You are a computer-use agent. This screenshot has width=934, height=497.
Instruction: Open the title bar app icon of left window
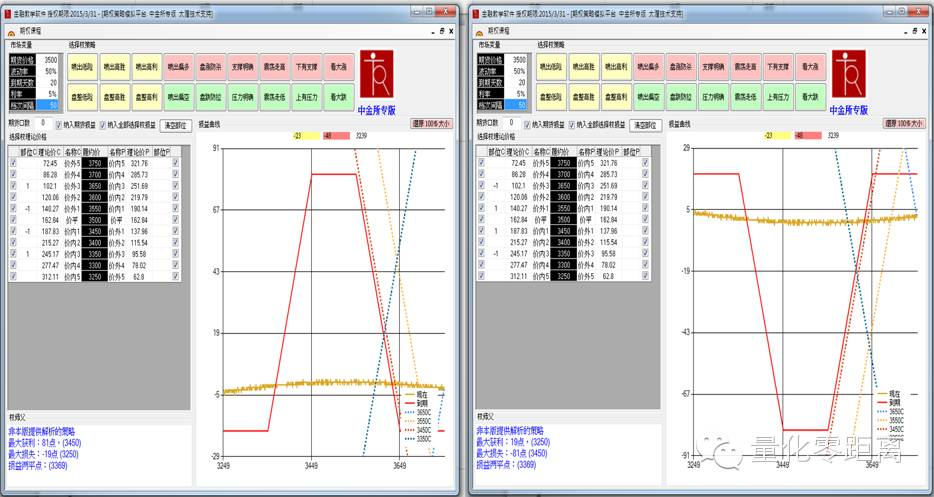8,13
